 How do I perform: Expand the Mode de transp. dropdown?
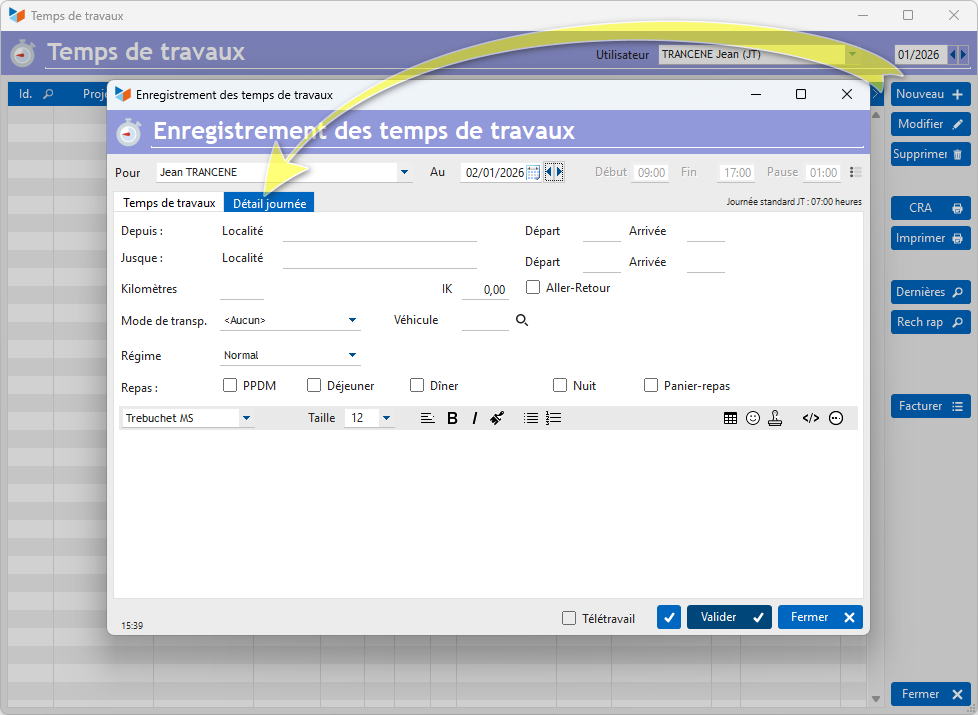click(x=352, y=320)
